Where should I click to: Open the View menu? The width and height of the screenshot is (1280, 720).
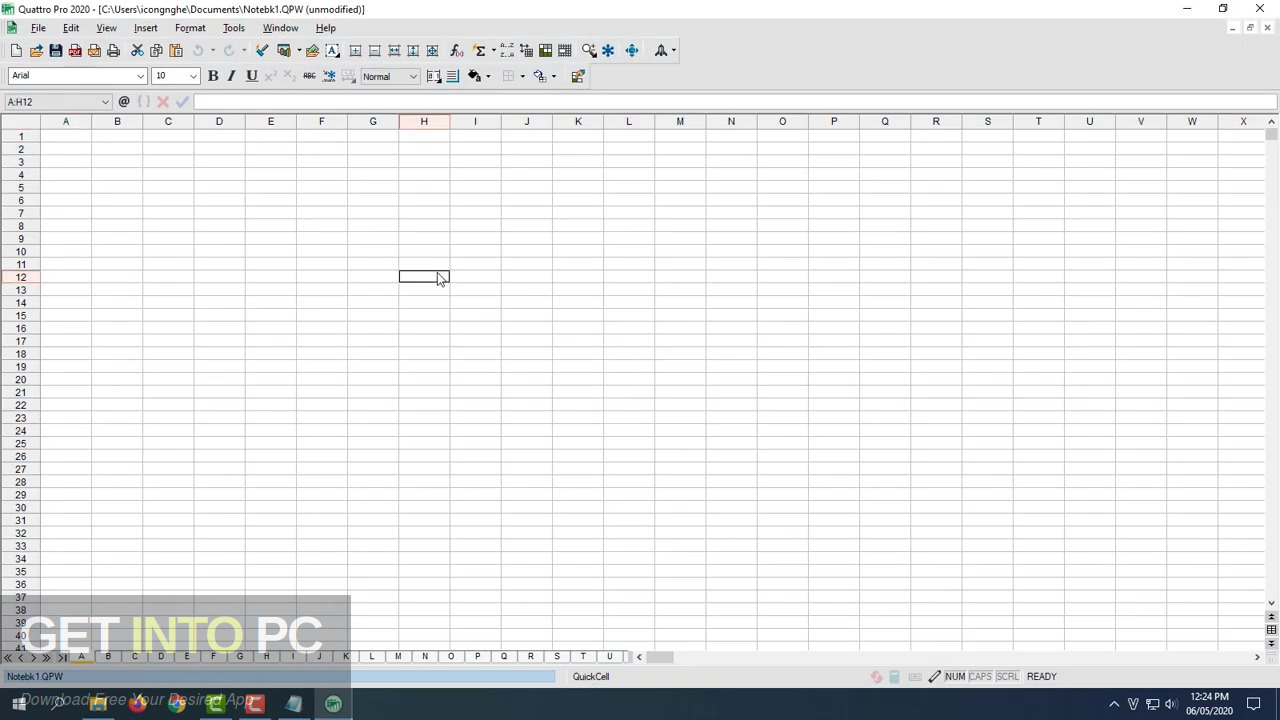coord(106,28)
